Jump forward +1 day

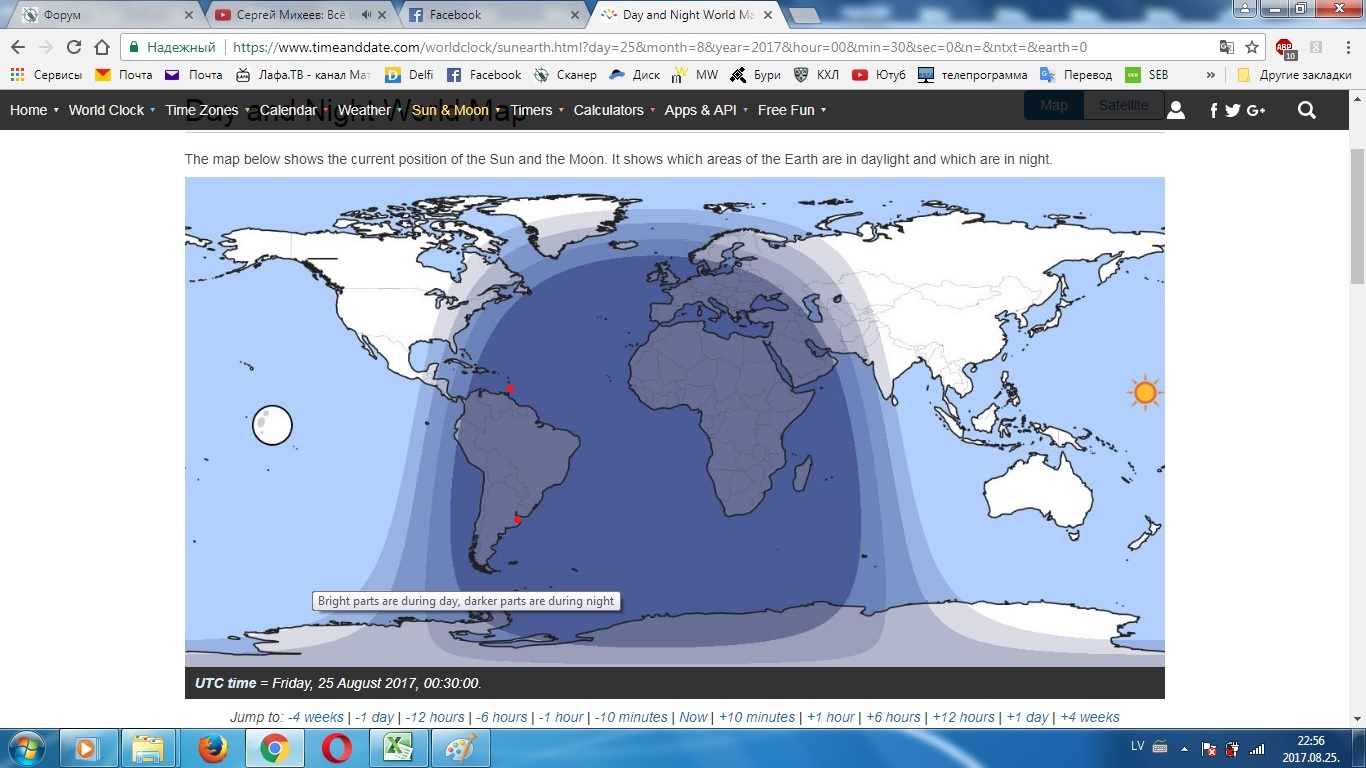(1027, 717)
